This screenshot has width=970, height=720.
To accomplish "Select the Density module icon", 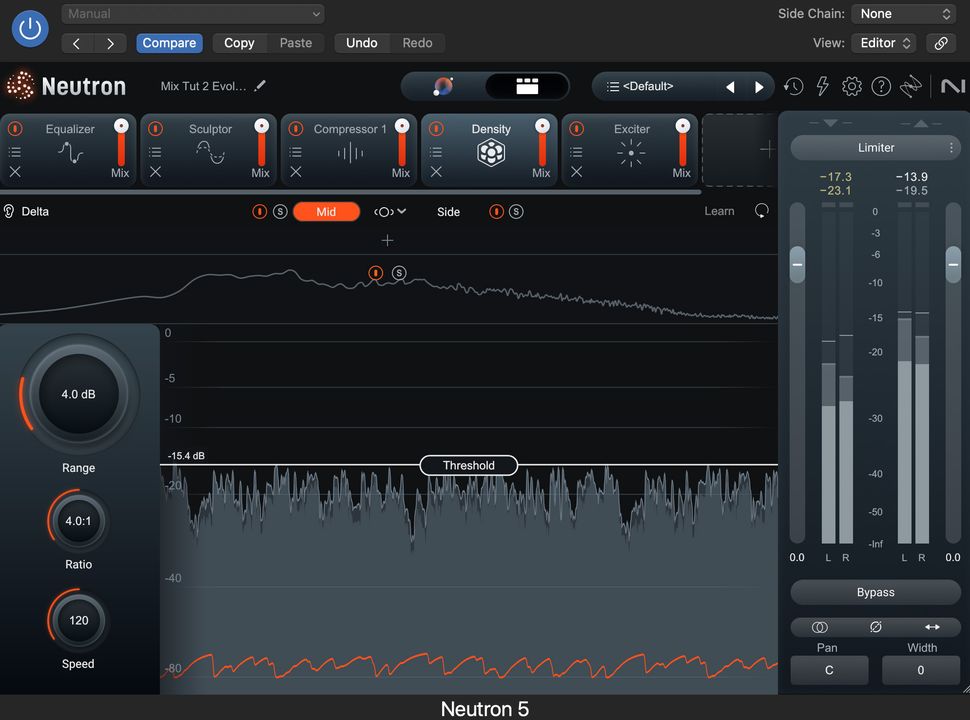I will (x=490, y=152).
